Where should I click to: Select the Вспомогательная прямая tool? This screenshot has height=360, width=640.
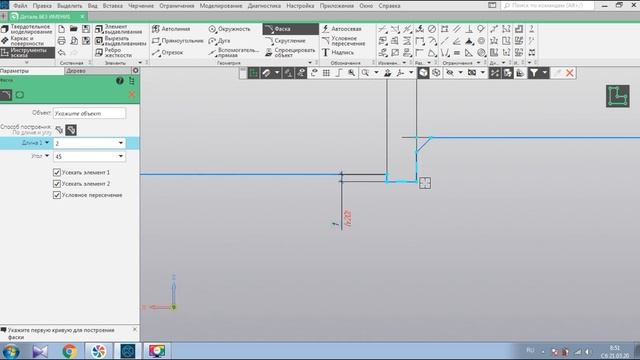(233, 52)
